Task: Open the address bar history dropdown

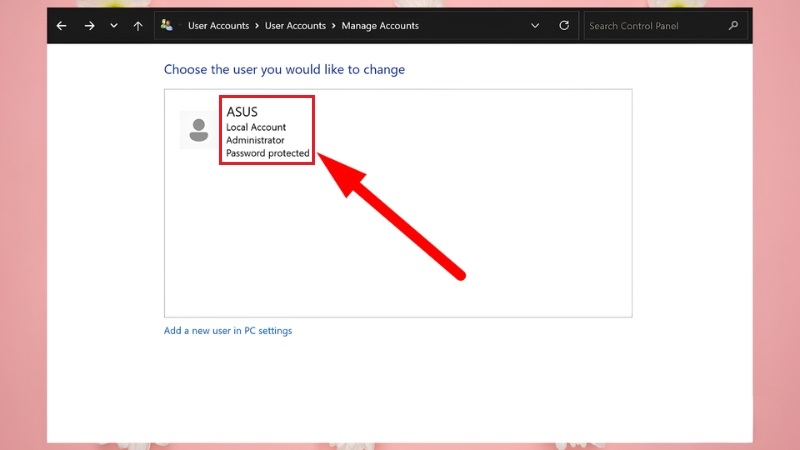Action: [x=535, y=26]
